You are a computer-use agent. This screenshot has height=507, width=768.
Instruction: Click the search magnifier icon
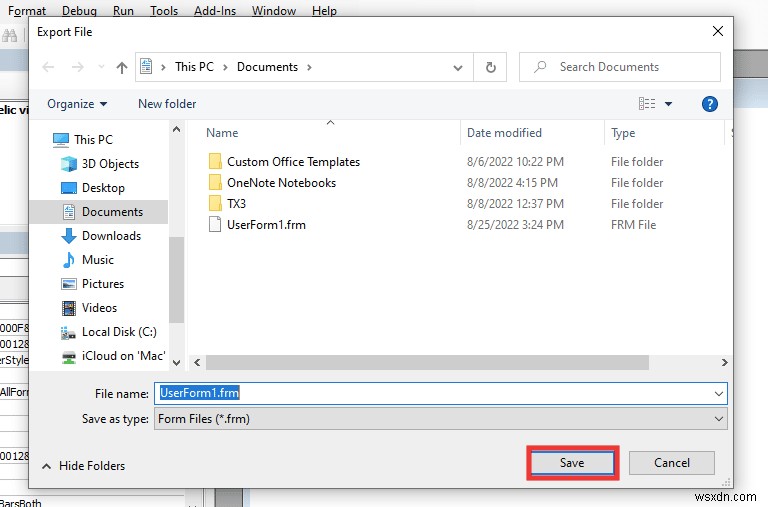coord(540,67)
